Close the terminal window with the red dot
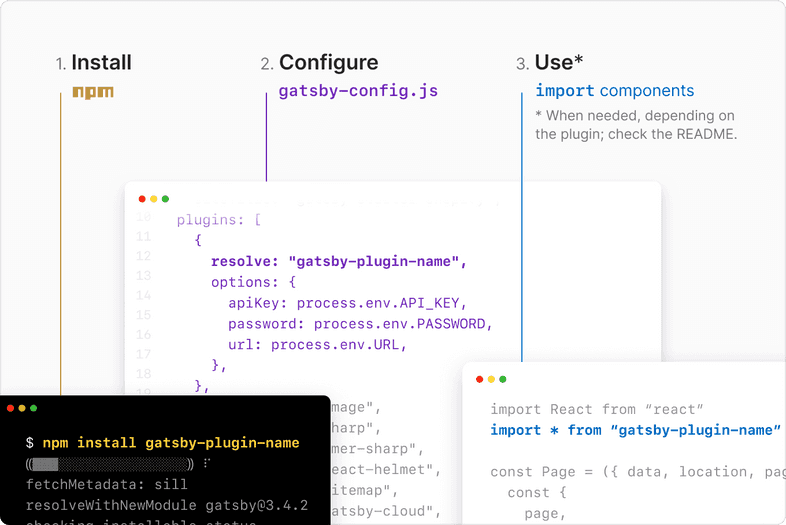The image size is (786, 525). pos(10,408)
